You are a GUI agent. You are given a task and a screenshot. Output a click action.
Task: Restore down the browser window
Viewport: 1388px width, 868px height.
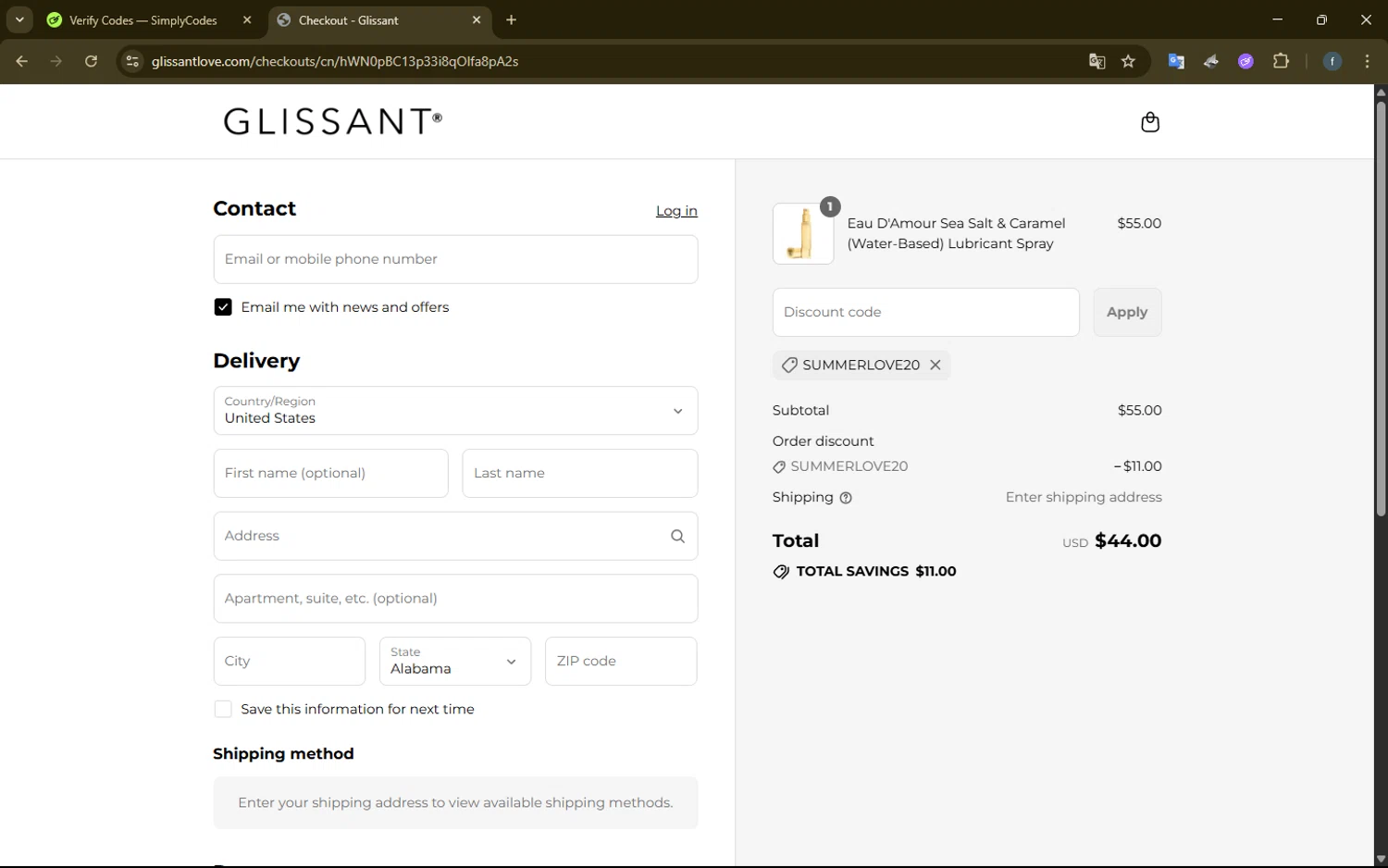tap(1321, 19)
